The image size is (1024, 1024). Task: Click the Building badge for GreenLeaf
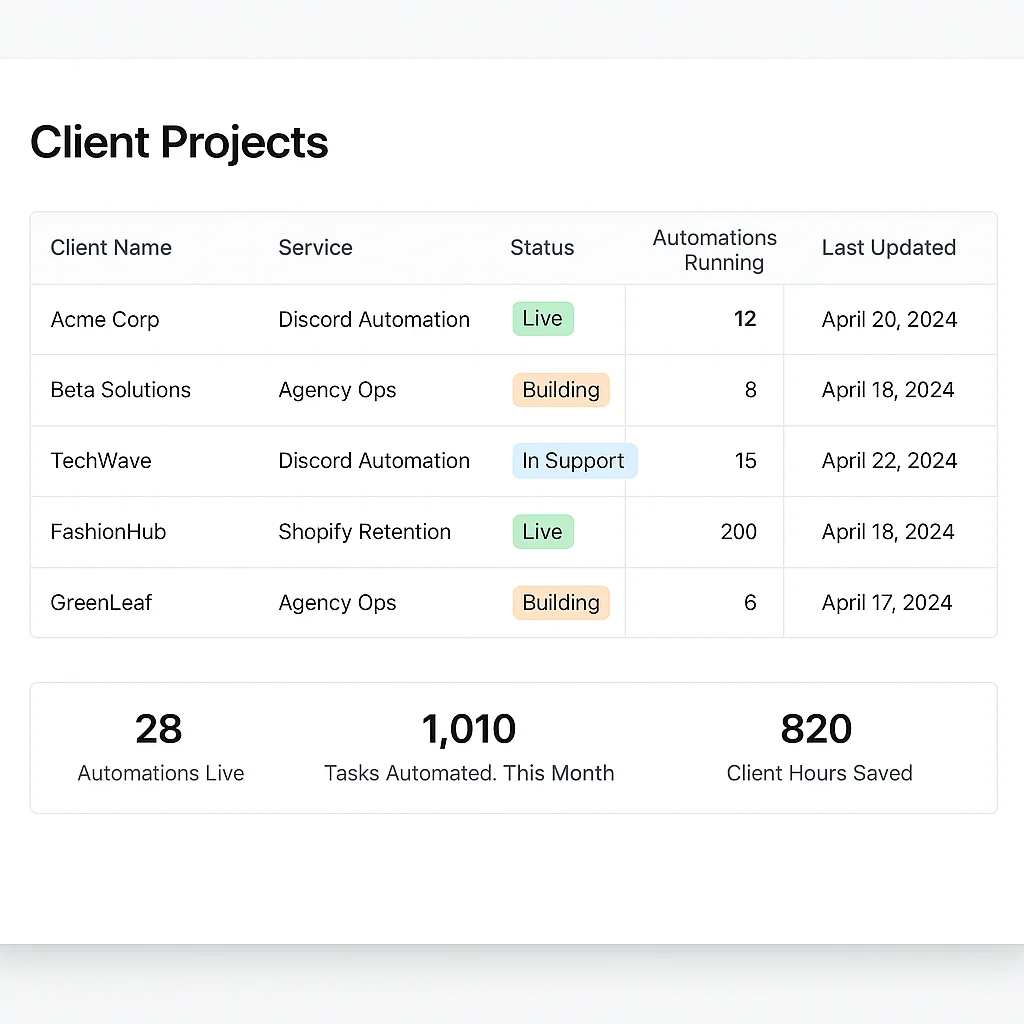(561, 602)
